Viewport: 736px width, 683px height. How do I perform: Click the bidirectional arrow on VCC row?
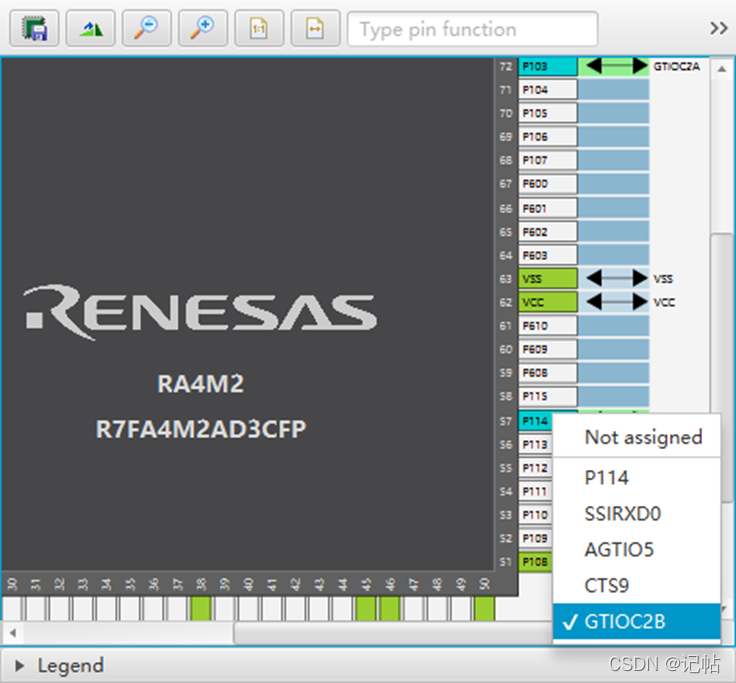coord(617,302)
